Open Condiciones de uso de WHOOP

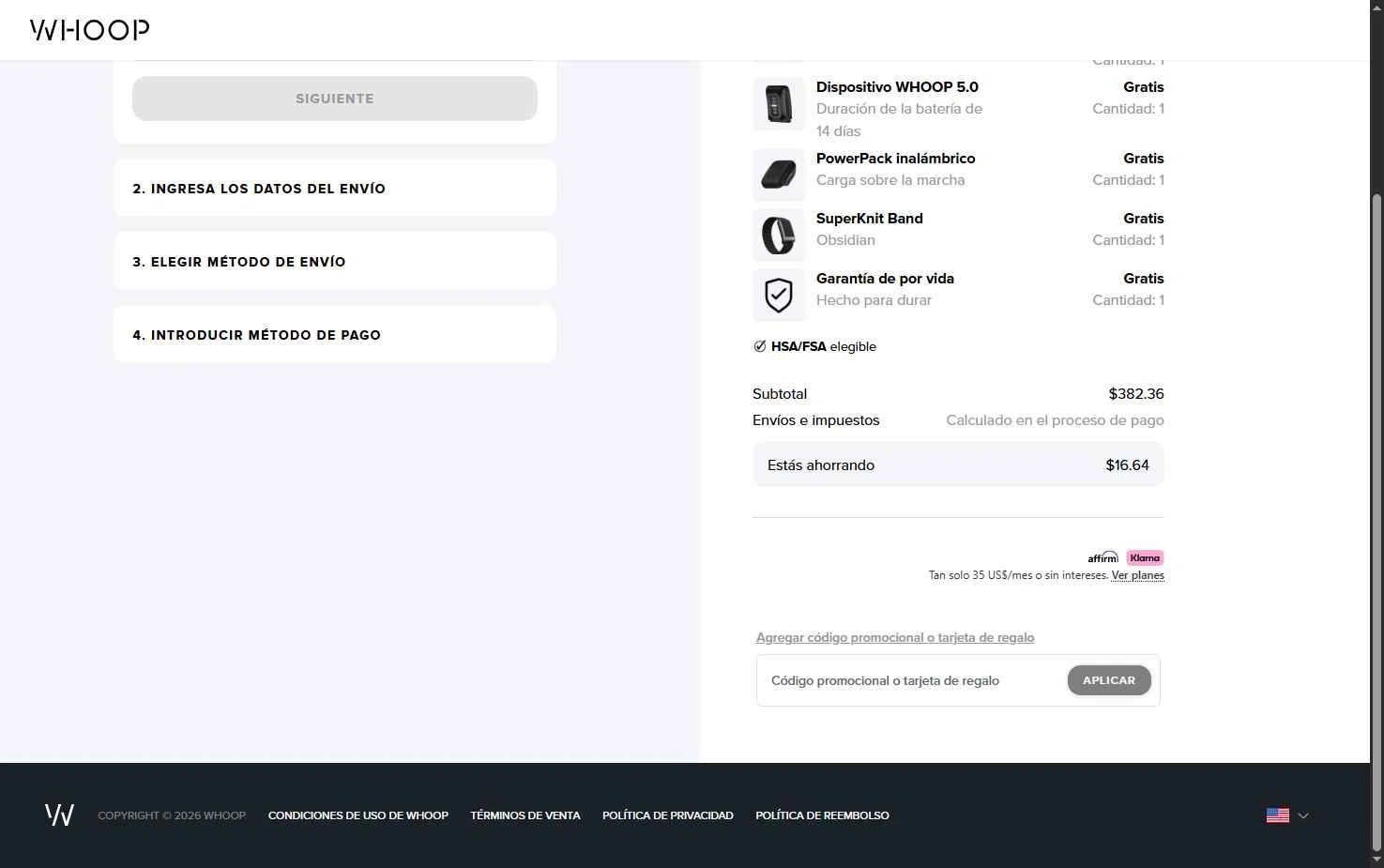tap(358, 815)
